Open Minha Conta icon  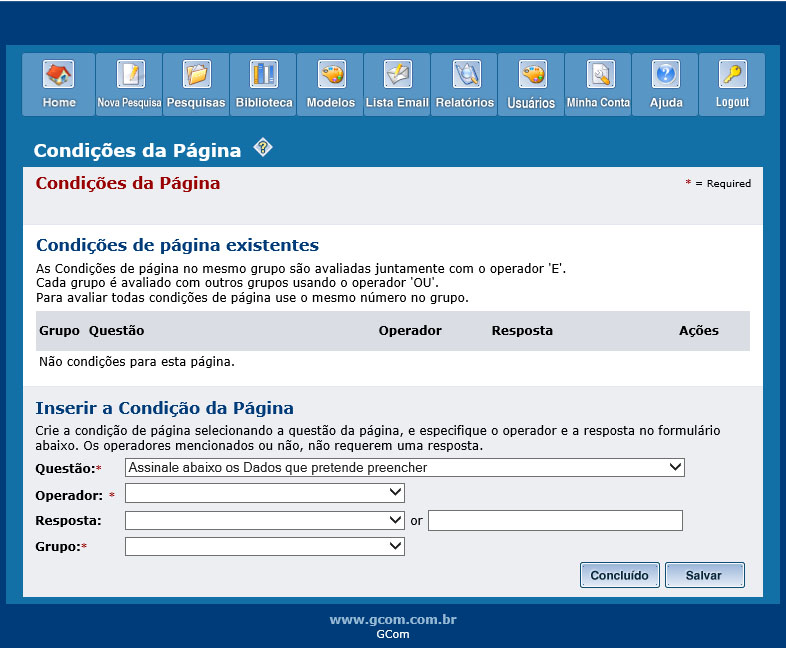click(598, 75)
